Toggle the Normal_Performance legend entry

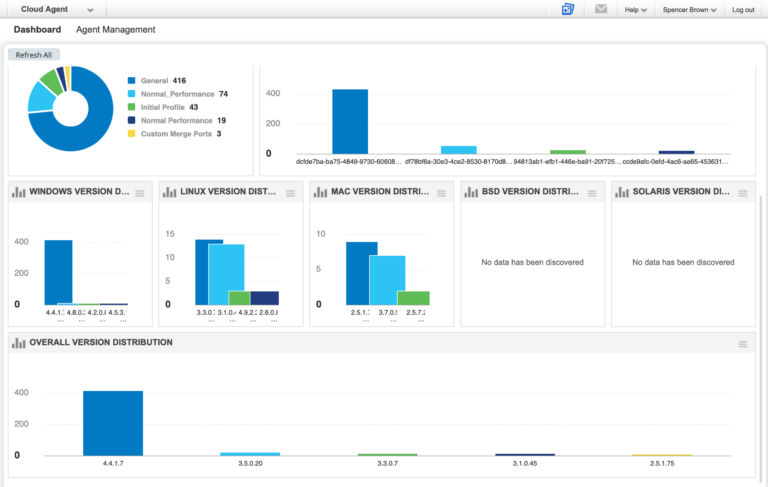click(x=176, y=94)
